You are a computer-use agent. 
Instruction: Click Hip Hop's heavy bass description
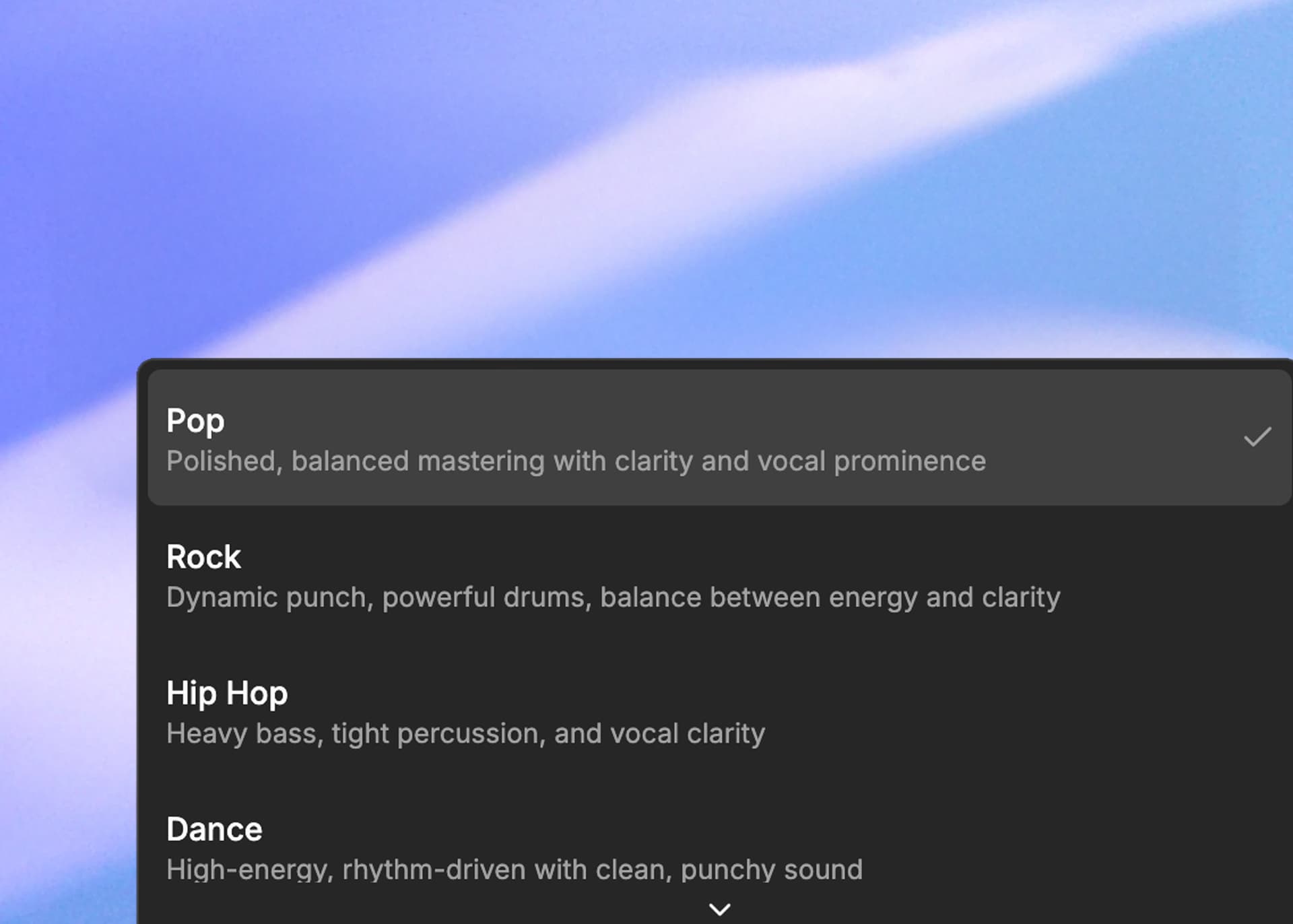pyautogui.click(x=465, y=734)
